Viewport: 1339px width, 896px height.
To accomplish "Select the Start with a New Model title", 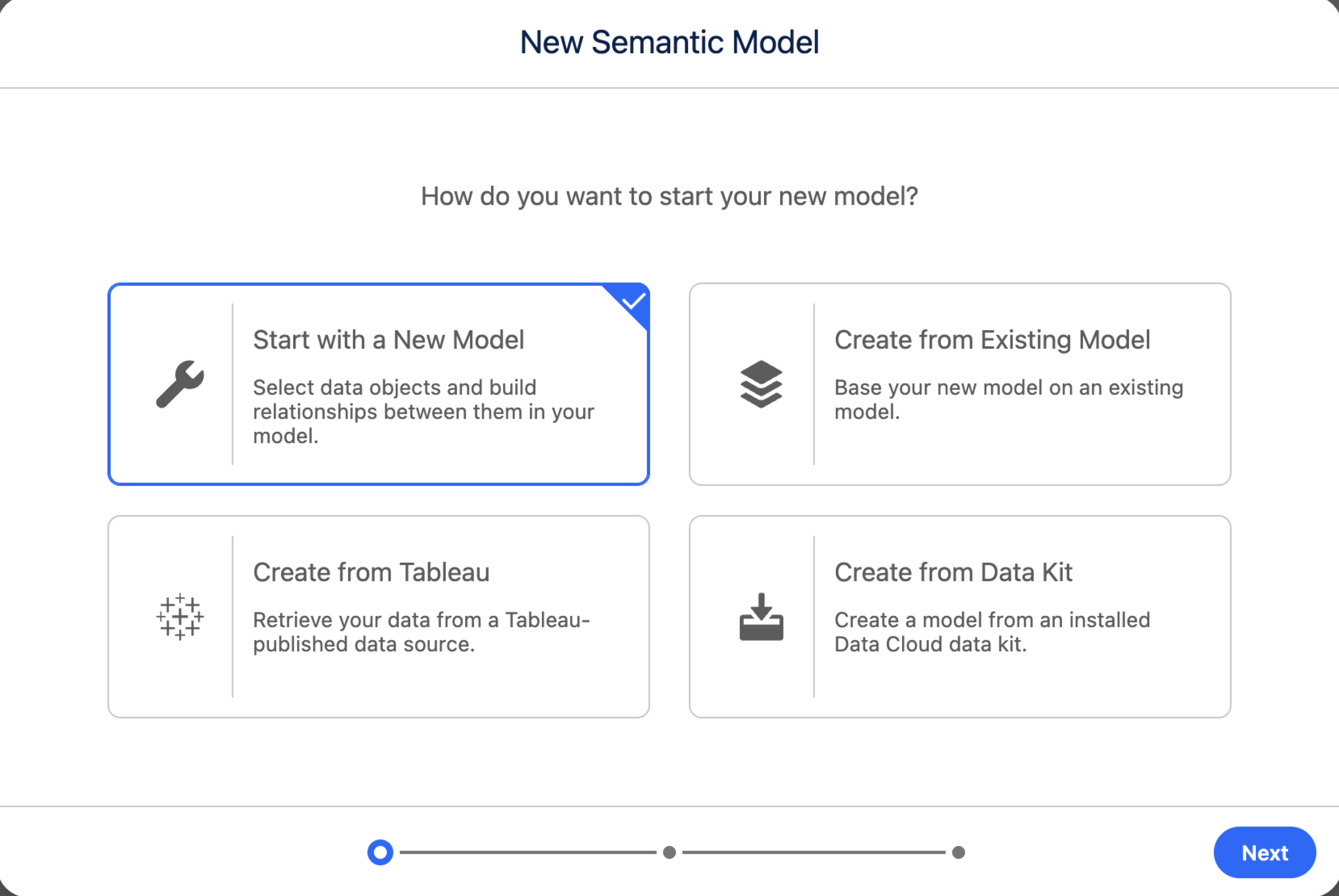I will tap(389, 340).
